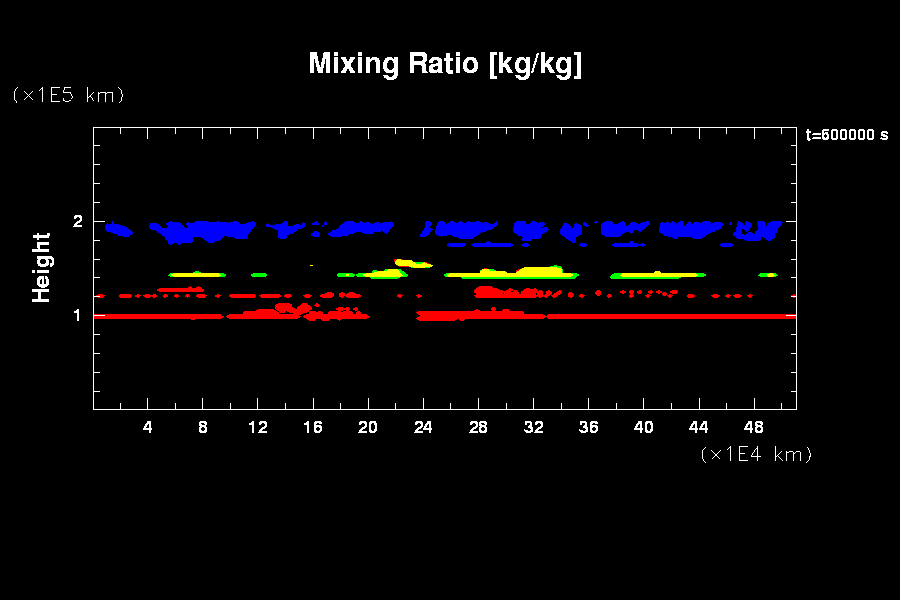Click x-axis tick label 12
Image resolution: width=900 pixels, height=600 pixels.
click(x=258, y=427)
